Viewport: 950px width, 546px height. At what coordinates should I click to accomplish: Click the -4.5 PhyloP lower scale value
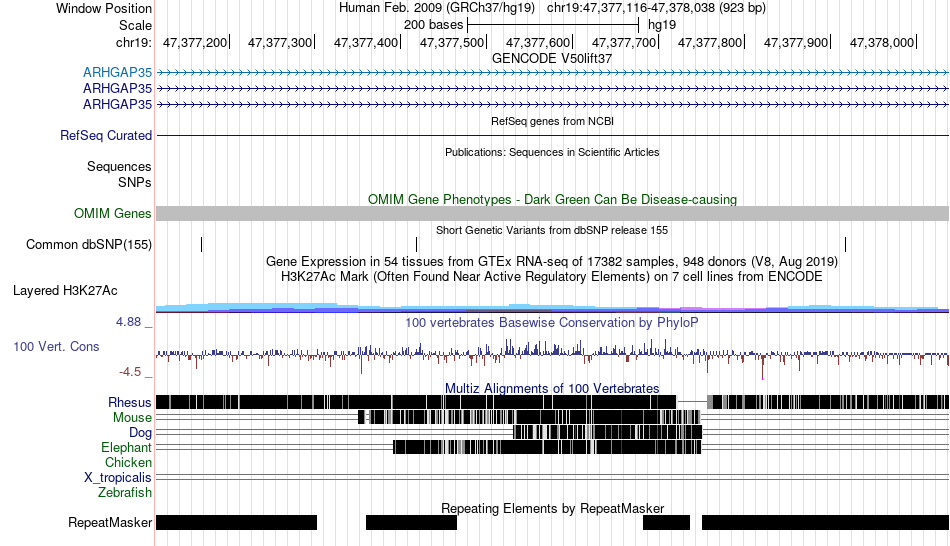click(130, 371)
